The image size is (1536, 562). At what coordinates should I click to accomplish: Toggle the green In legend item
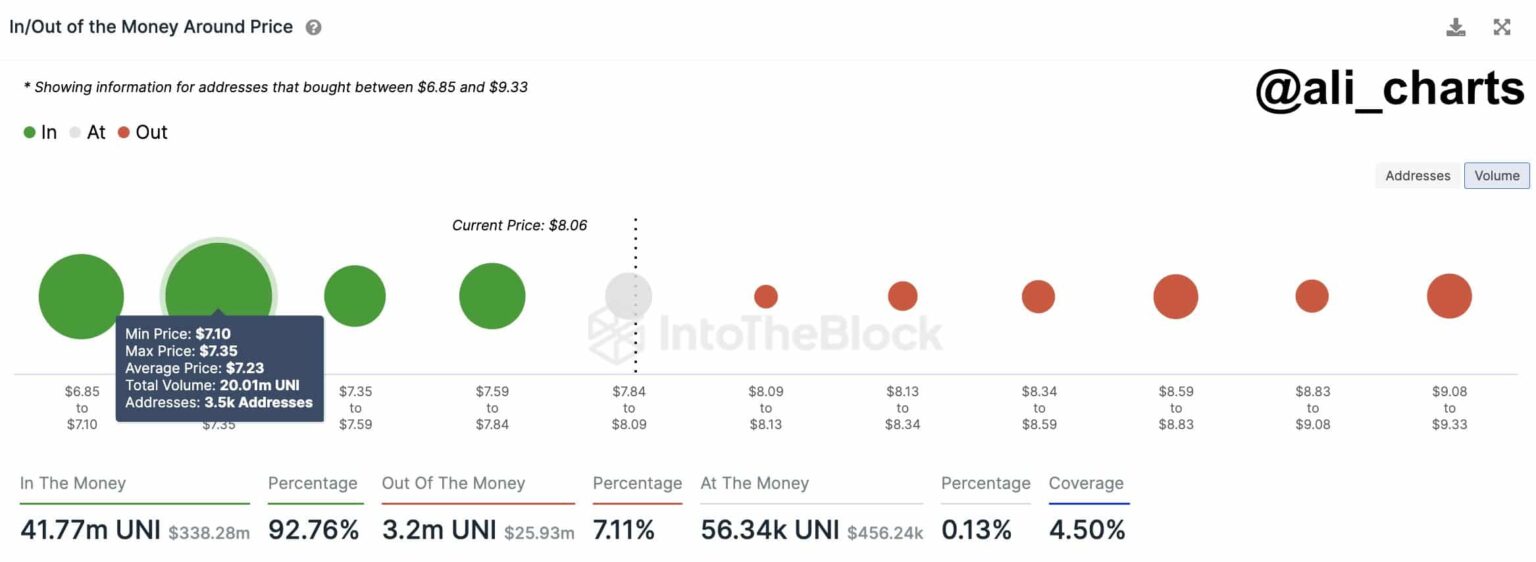[40, 132]
